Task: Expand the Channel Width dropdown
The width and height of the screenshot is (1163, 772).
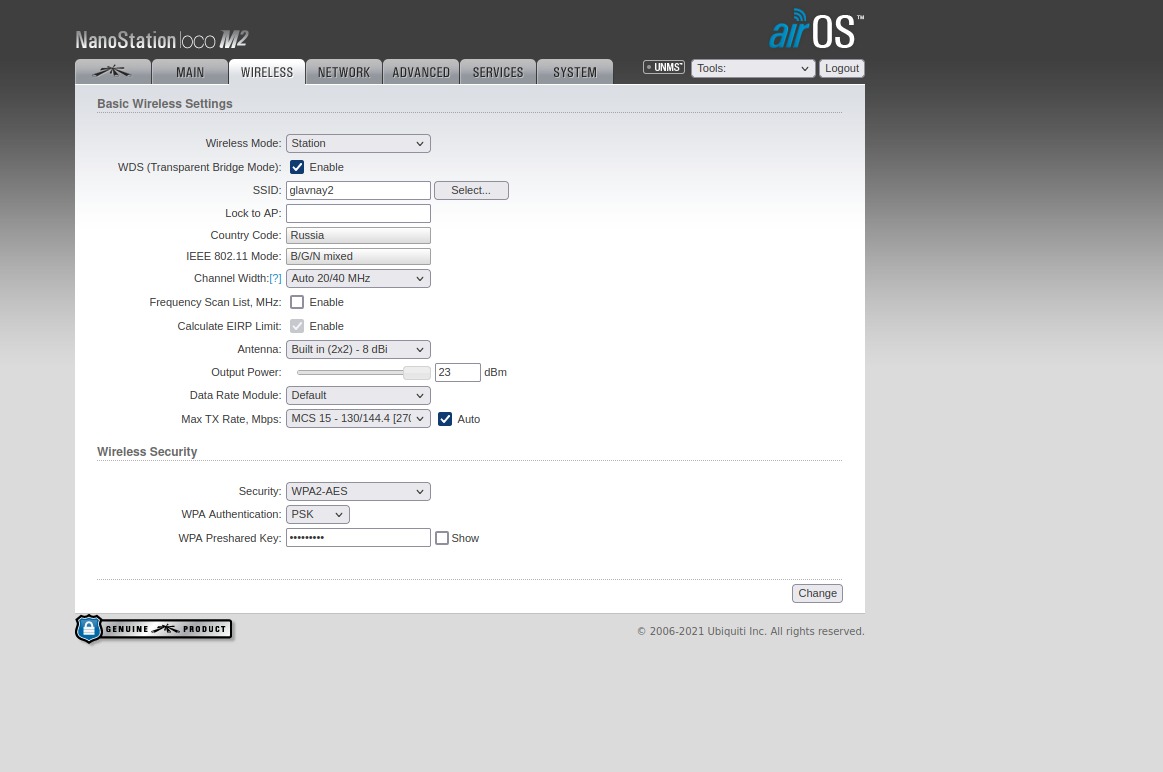Action: pyautogui.click(x=358, y=279)
